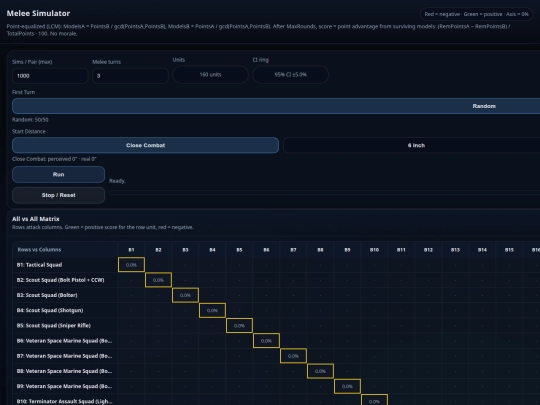This screenshot has height=405, width=540.
Task: Click the B15 column header
Action: point(509,250)
